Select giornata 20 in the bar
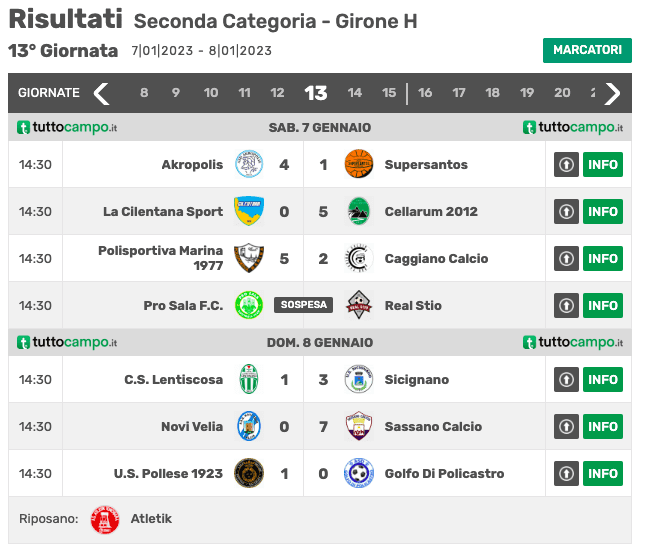 562,93
